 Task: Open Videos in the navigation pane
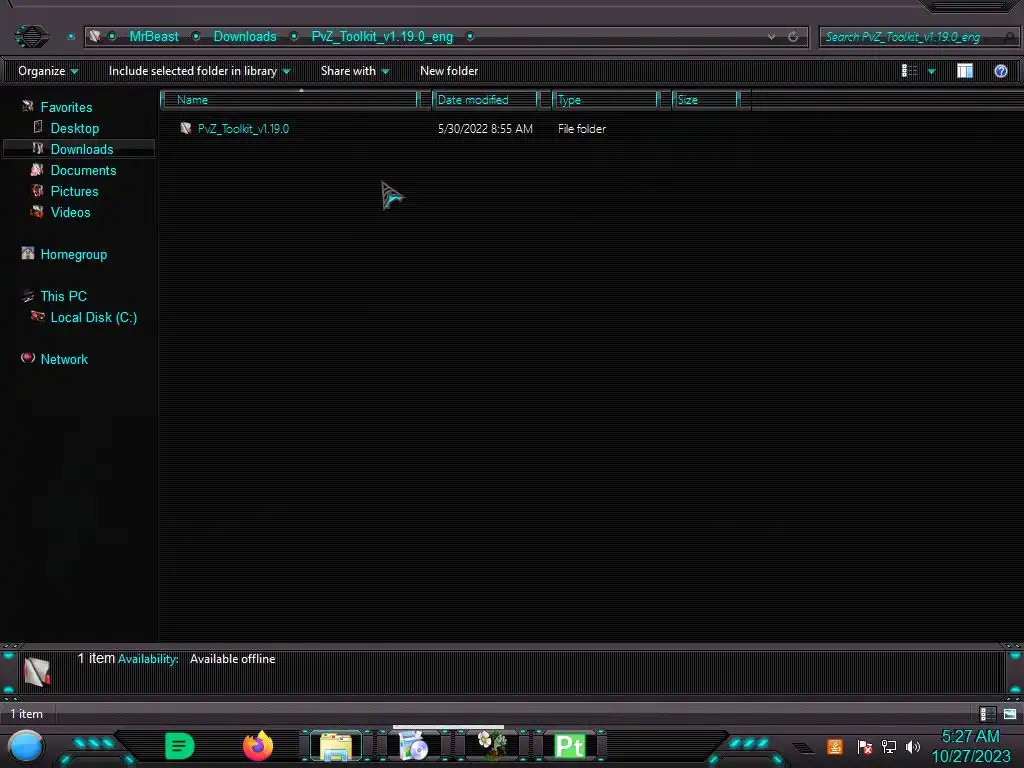(x=71, y=212)
